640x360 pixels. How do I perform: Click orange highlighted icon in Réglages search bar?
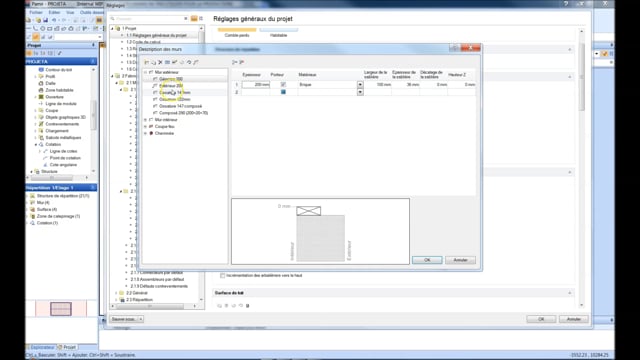point(194,18)
